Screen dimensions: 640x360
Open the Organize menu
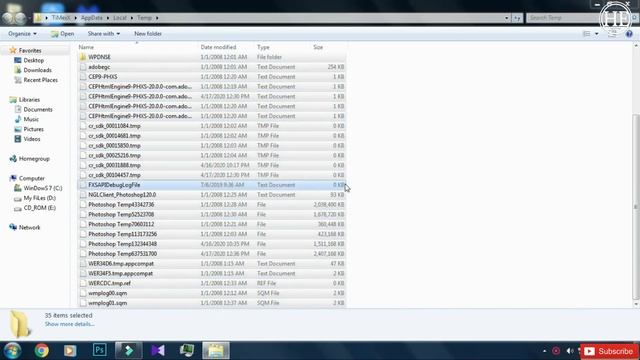click(x=22, y=34)
